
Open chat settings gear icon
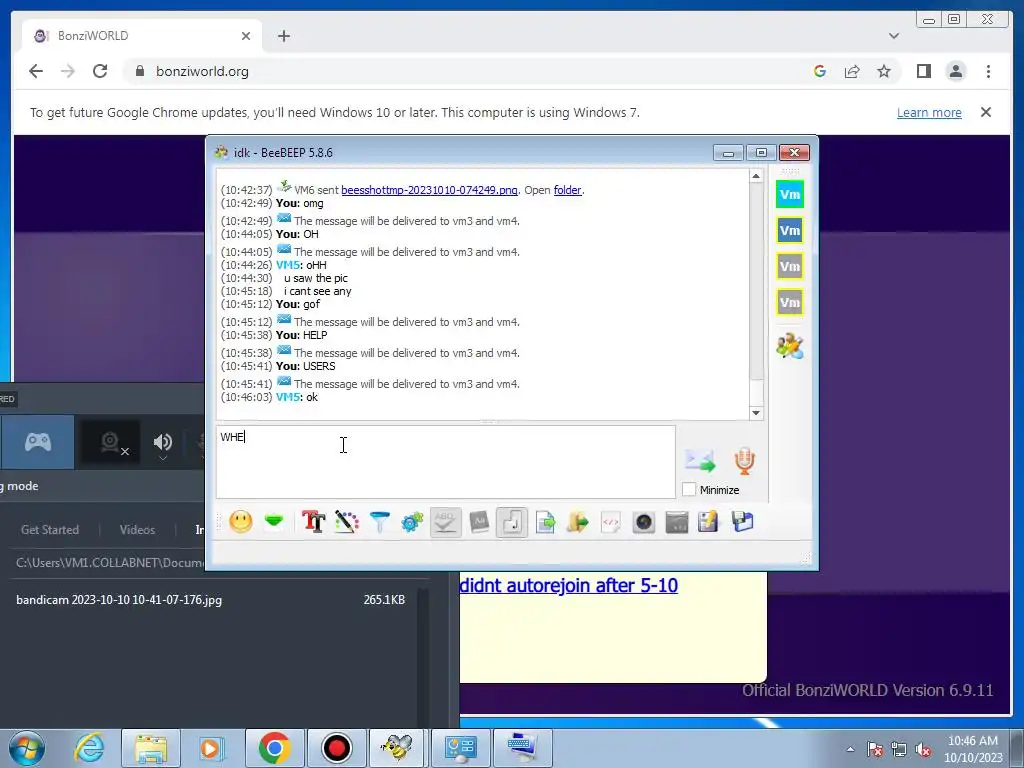pos(412,522)
